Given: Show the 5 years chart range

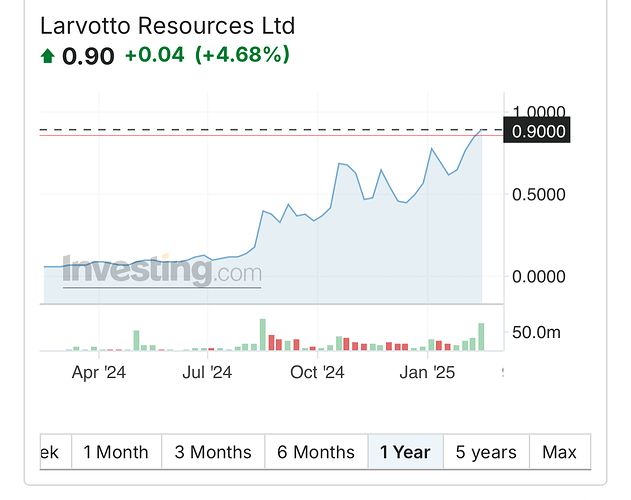Looking at the screenshot, I should [x=486, y=452].
